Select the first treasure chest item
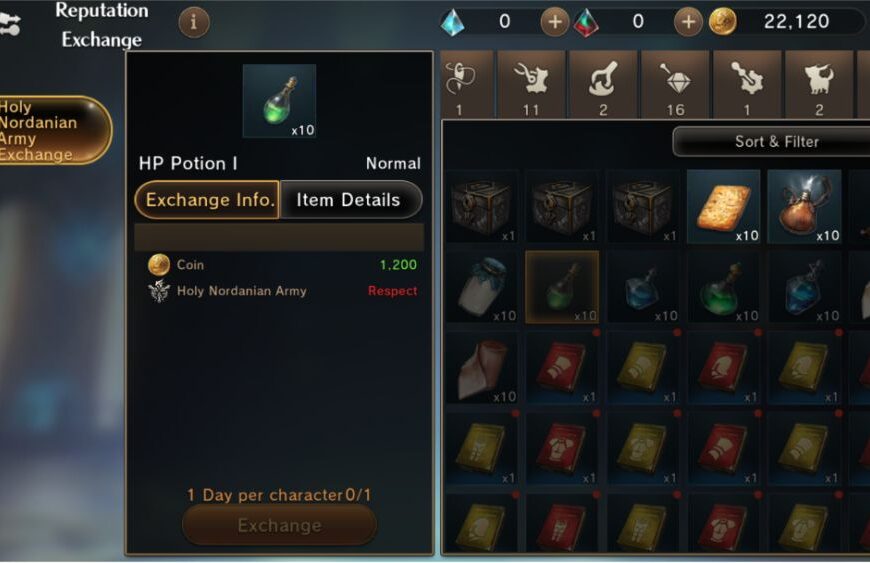870x563 pixels. (x=482, y=207)
